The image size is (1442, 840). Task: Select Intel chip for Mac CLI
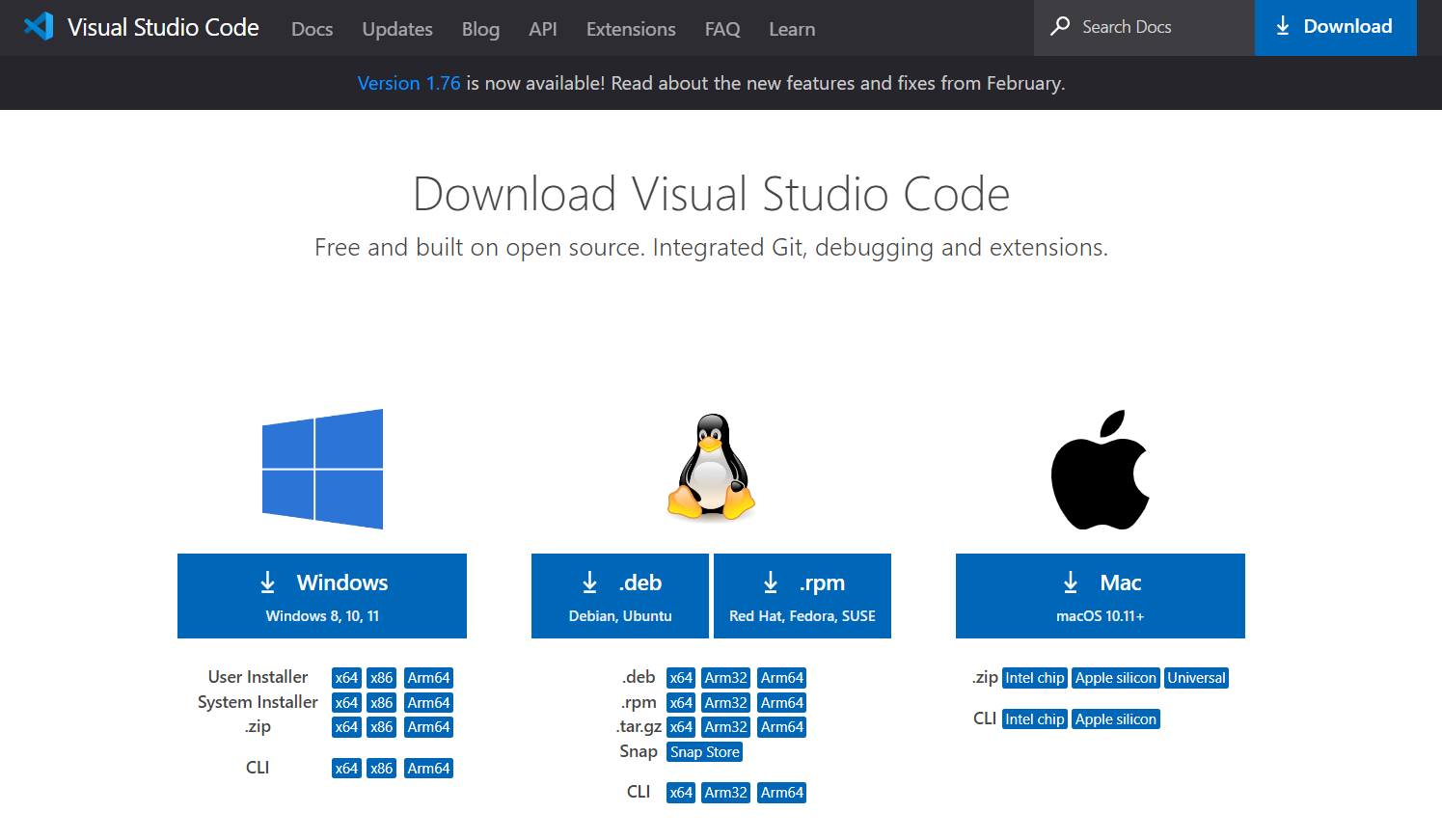pyautogui.click(x=1035, y=719)
